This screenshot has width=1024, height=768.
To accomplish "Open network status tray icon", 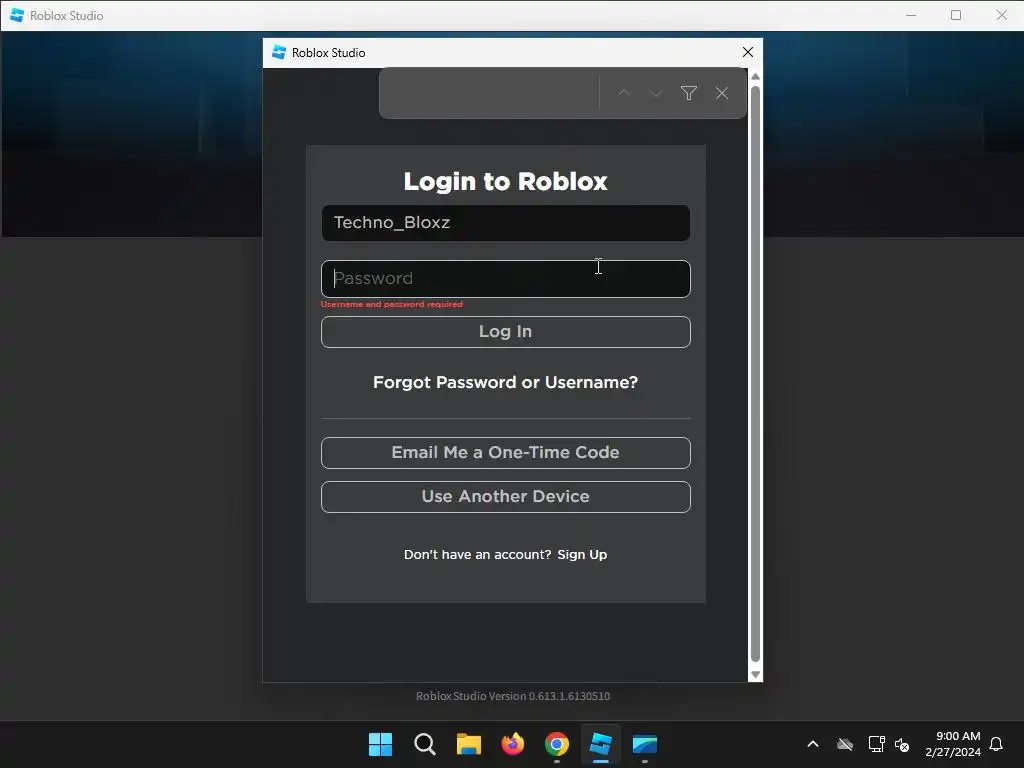I will pyautogui.click(x=876, y=744).
